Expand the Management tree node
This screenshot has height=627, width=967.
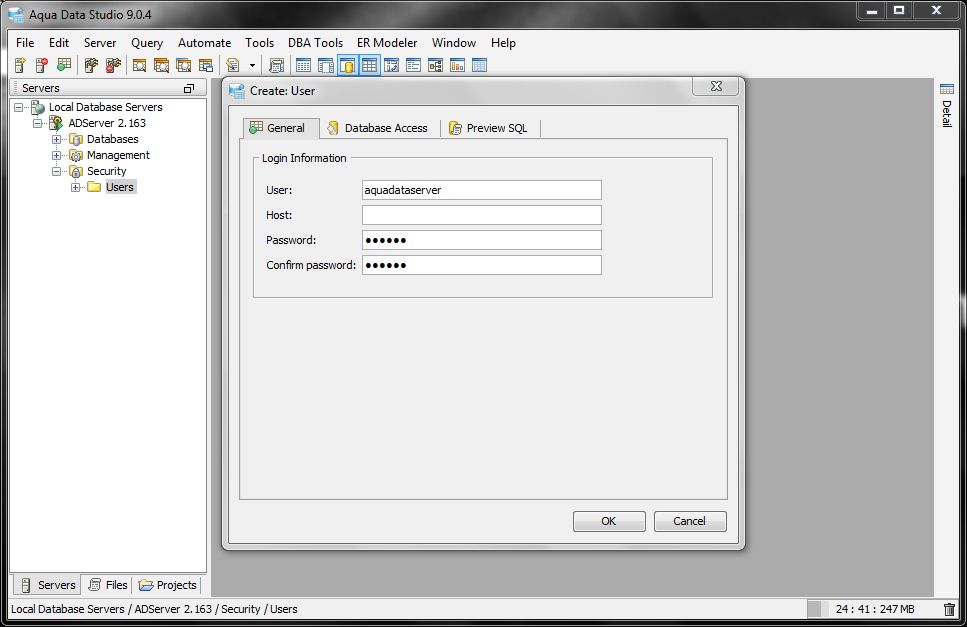pyautogui.click(x=56, y=155)
